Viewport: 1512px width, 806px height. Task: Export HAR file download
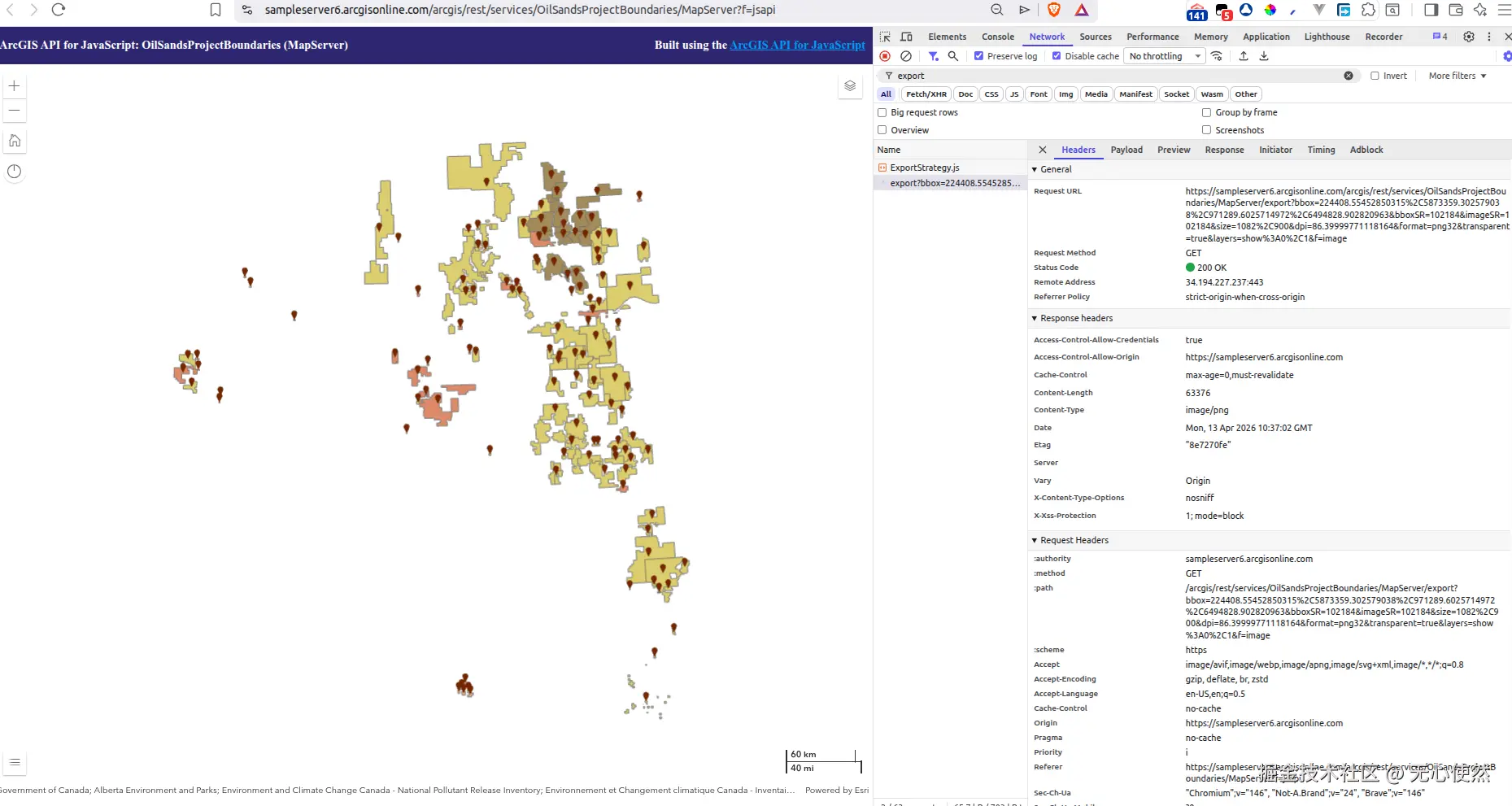click(x=1264, y=56)
